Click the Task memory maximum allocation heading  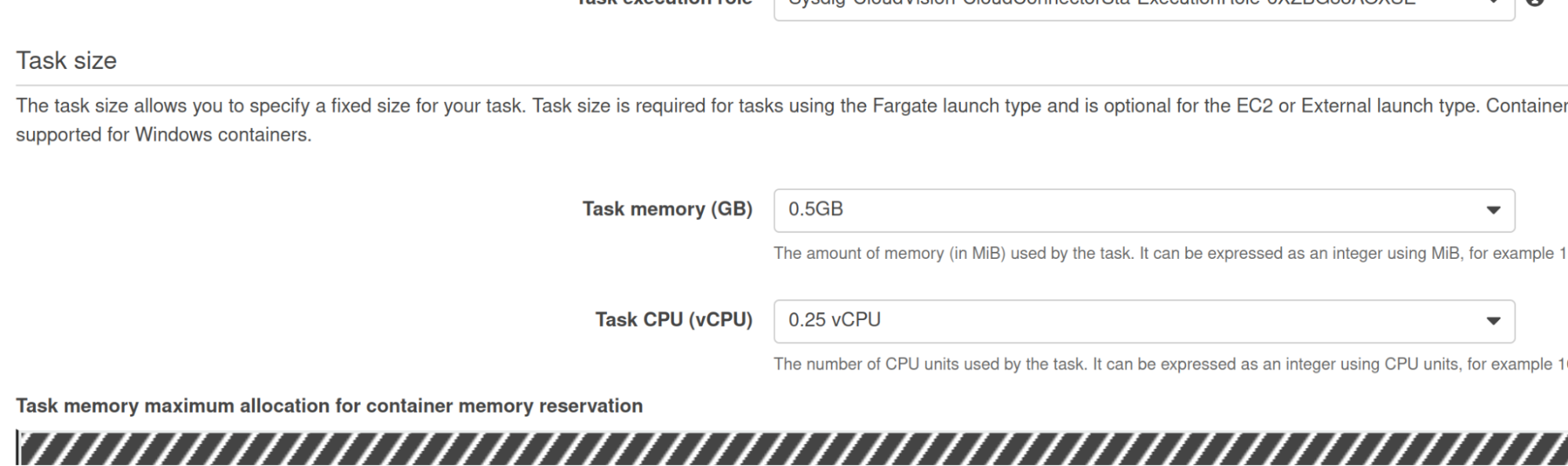click(x=329, y=406)
